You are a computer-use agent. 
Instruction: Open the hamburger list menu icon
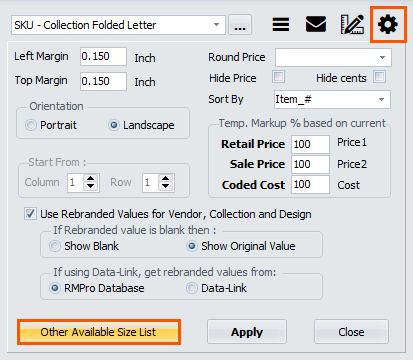(281, 24)
